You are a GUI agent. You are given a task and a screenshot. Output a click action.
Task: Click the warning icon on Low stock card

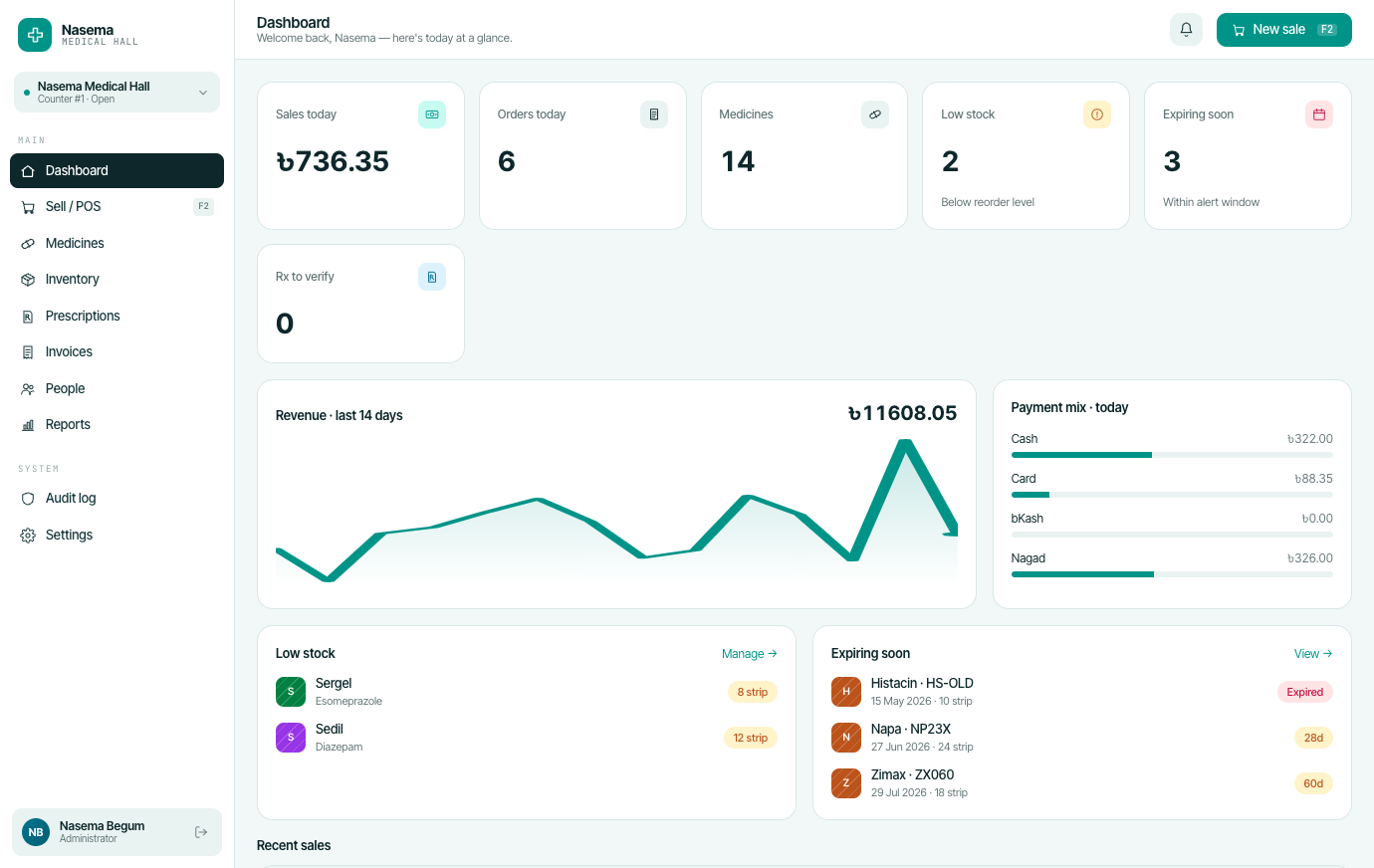[x=1097, y=114]
